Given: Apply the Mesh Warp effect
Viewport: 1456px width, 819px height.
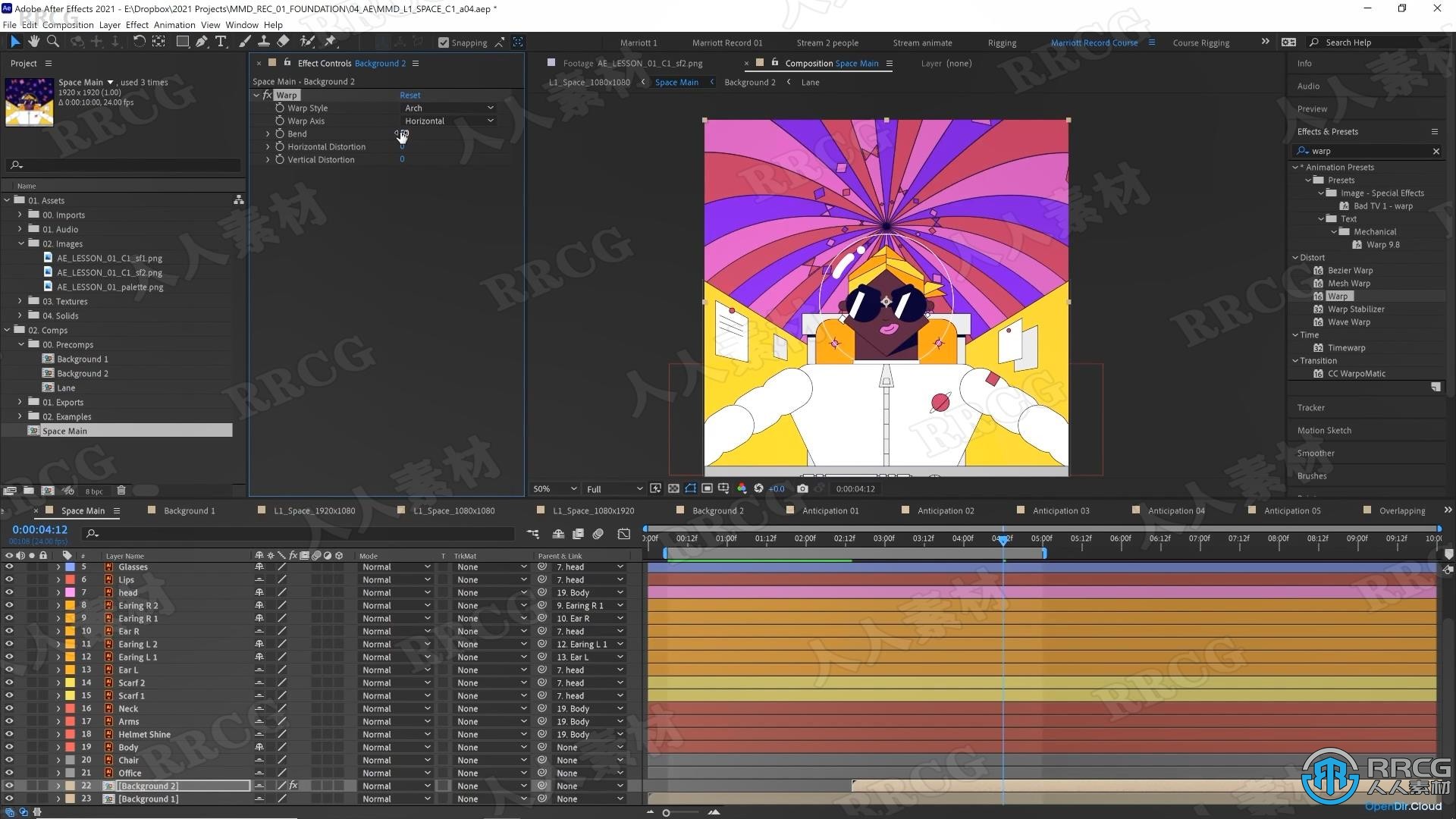Looking at the screenshot, I should click(x=1348, y=283).
